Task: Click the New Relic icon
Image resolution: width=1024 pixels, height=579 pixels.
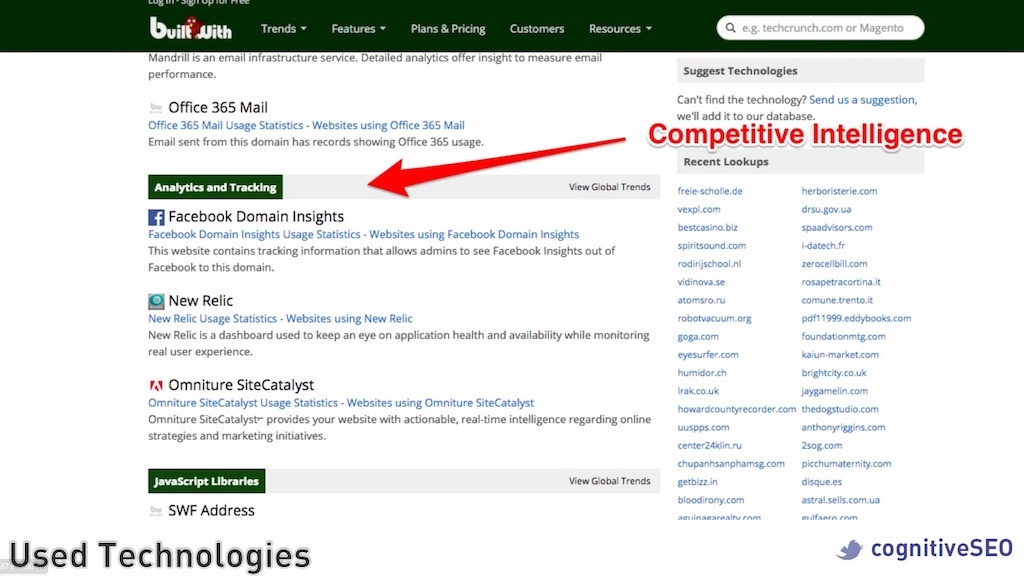Action: point(156,301)
